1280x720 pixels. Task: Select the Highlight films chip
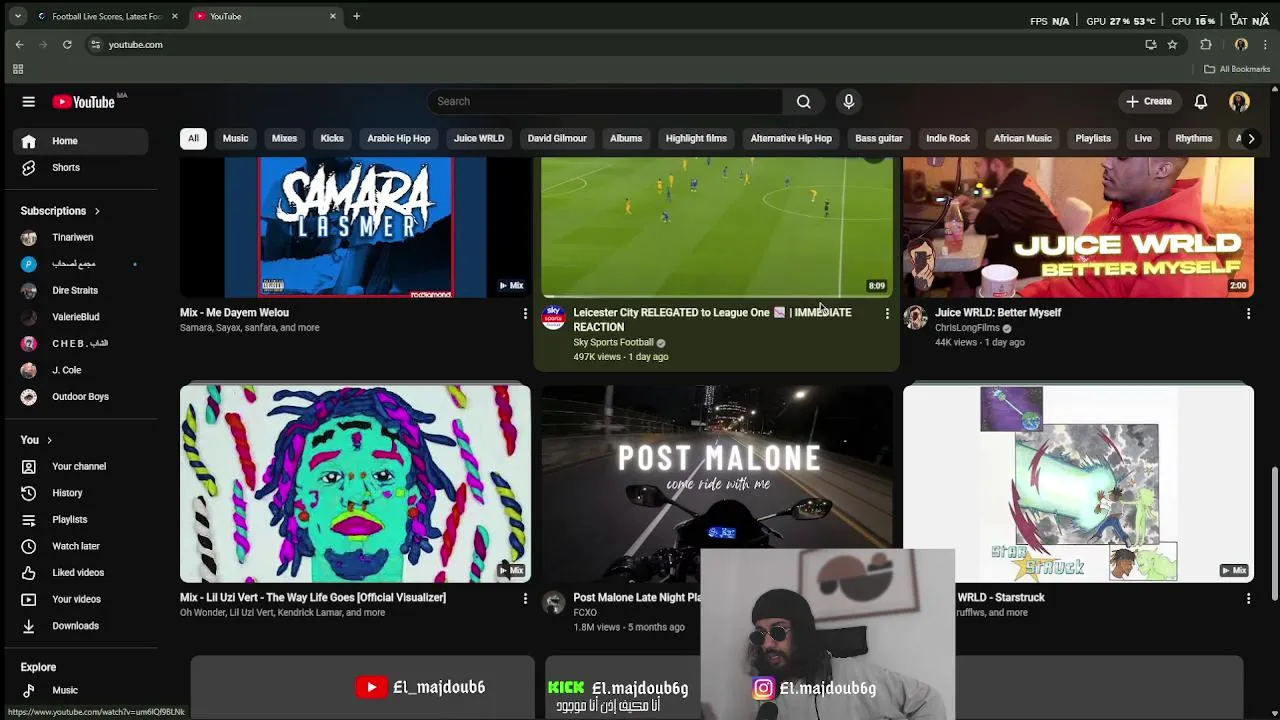click(x=696, y=139)
